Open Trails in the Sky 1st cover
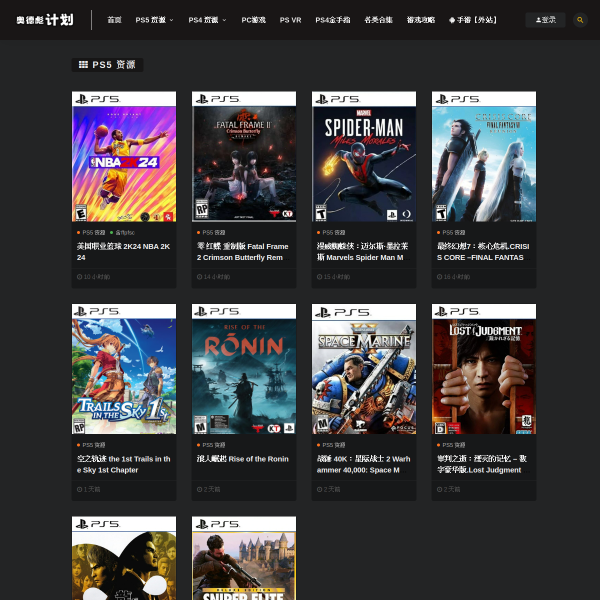Viewport: 600px width, 600px height. pyautogui.click(x=124, y=369)
